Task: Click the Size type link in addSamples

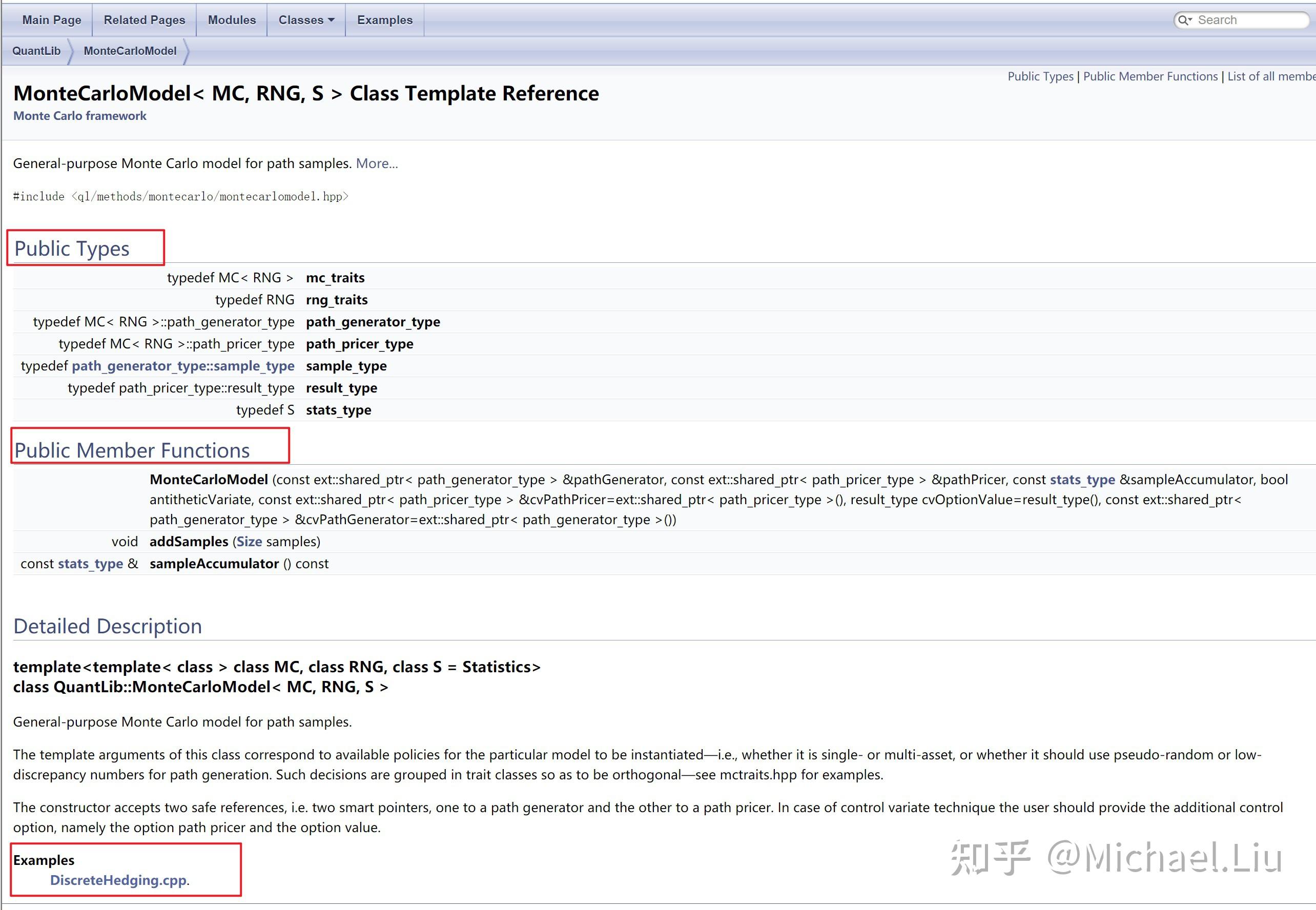Action: pos(249,542)
